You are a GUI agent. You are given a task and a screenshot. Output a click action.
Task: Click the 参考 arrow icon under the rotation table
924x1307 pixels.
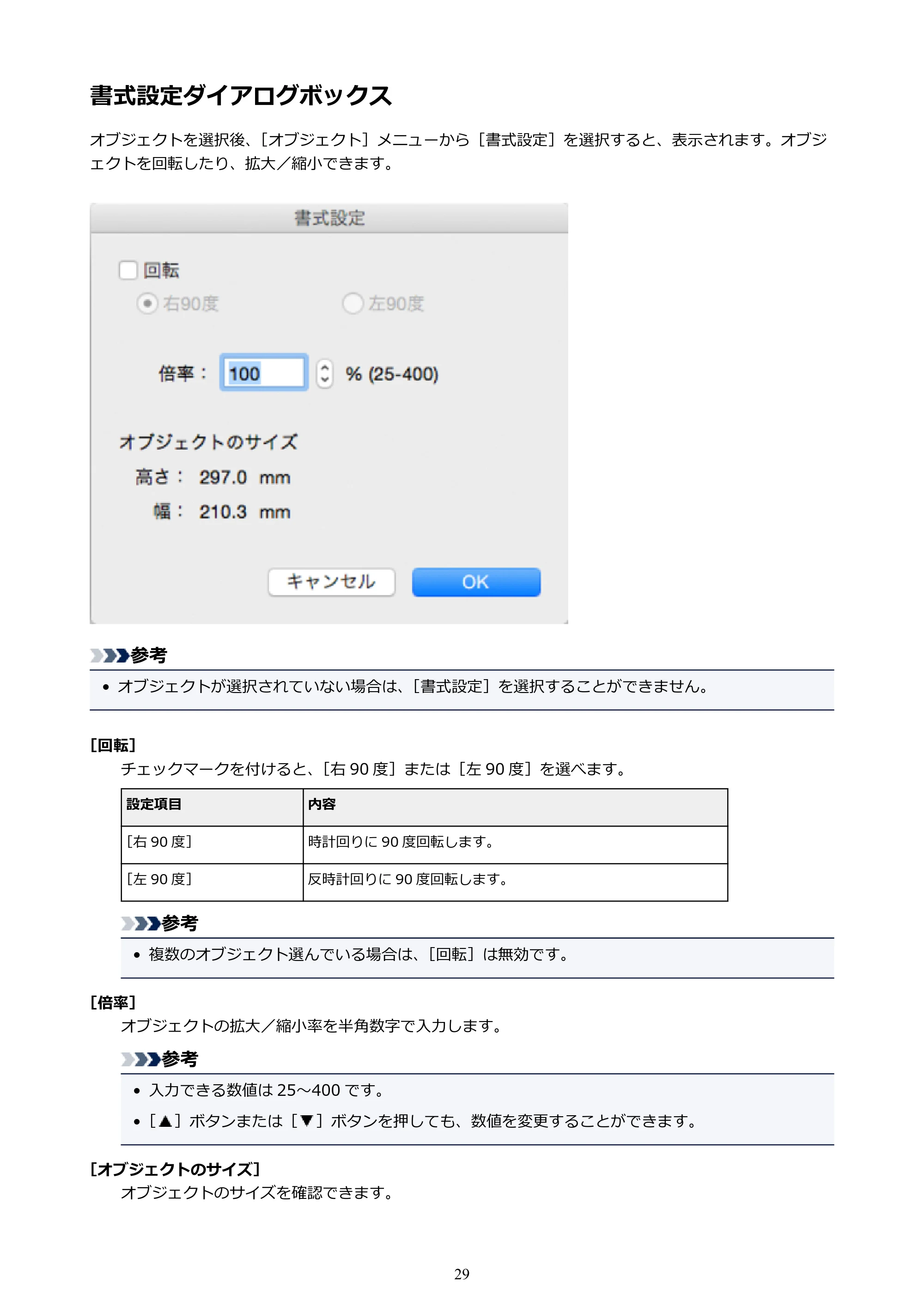point(140,924)
